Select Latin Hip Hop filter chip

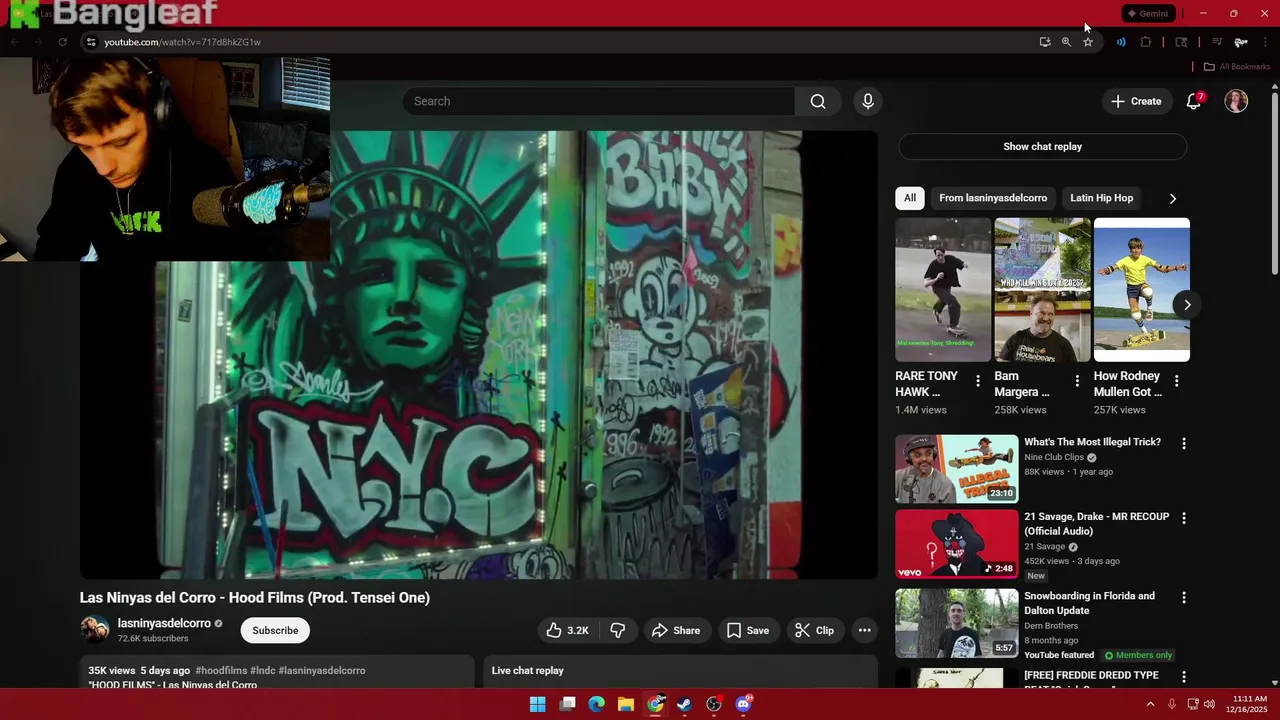(x=1102, y=198)
